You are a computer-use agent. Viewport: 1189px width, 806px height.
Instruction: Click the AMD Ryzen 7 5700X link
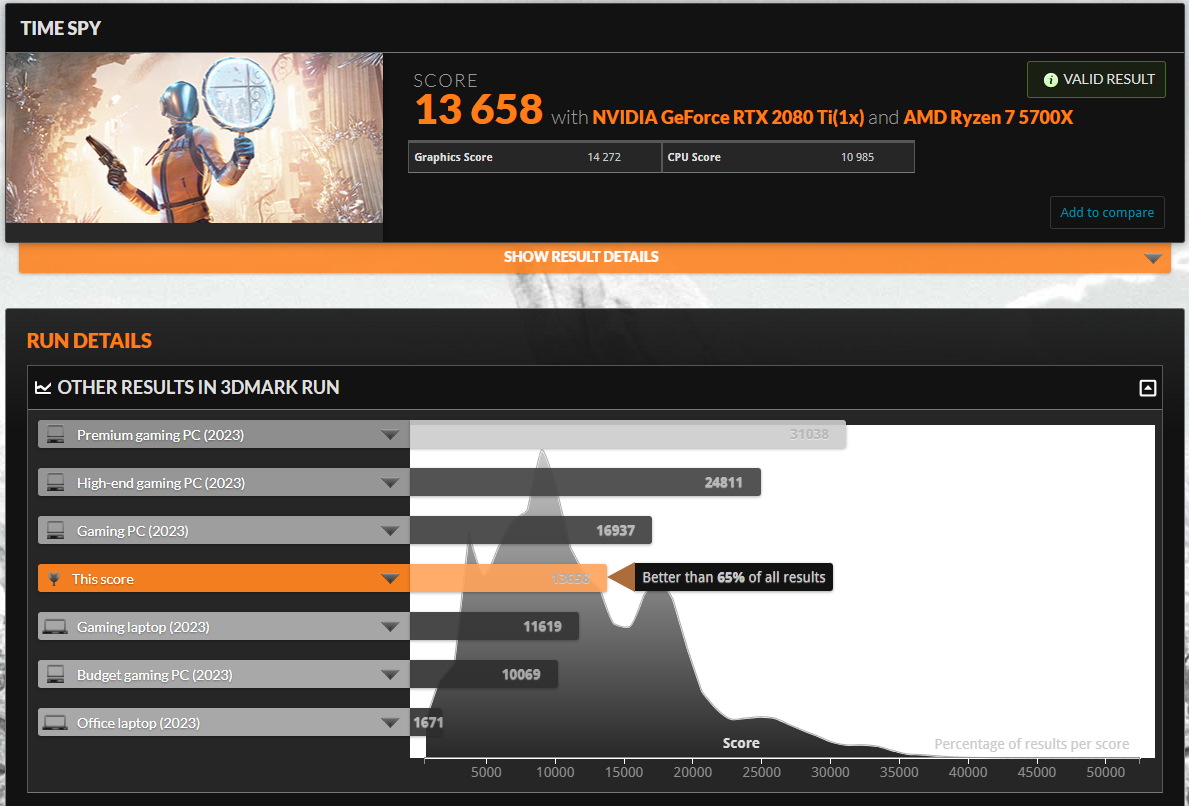tap(988, 118)
